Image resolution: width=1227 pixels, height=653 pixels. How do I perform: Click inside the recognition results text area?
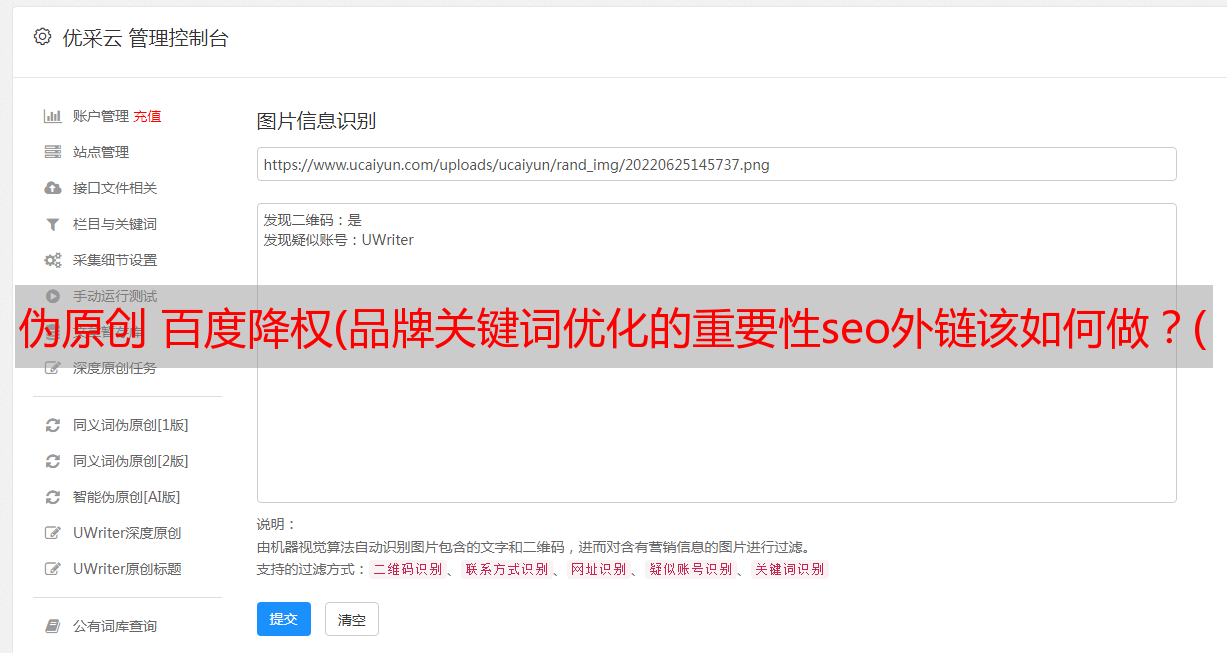click(716, 353)
